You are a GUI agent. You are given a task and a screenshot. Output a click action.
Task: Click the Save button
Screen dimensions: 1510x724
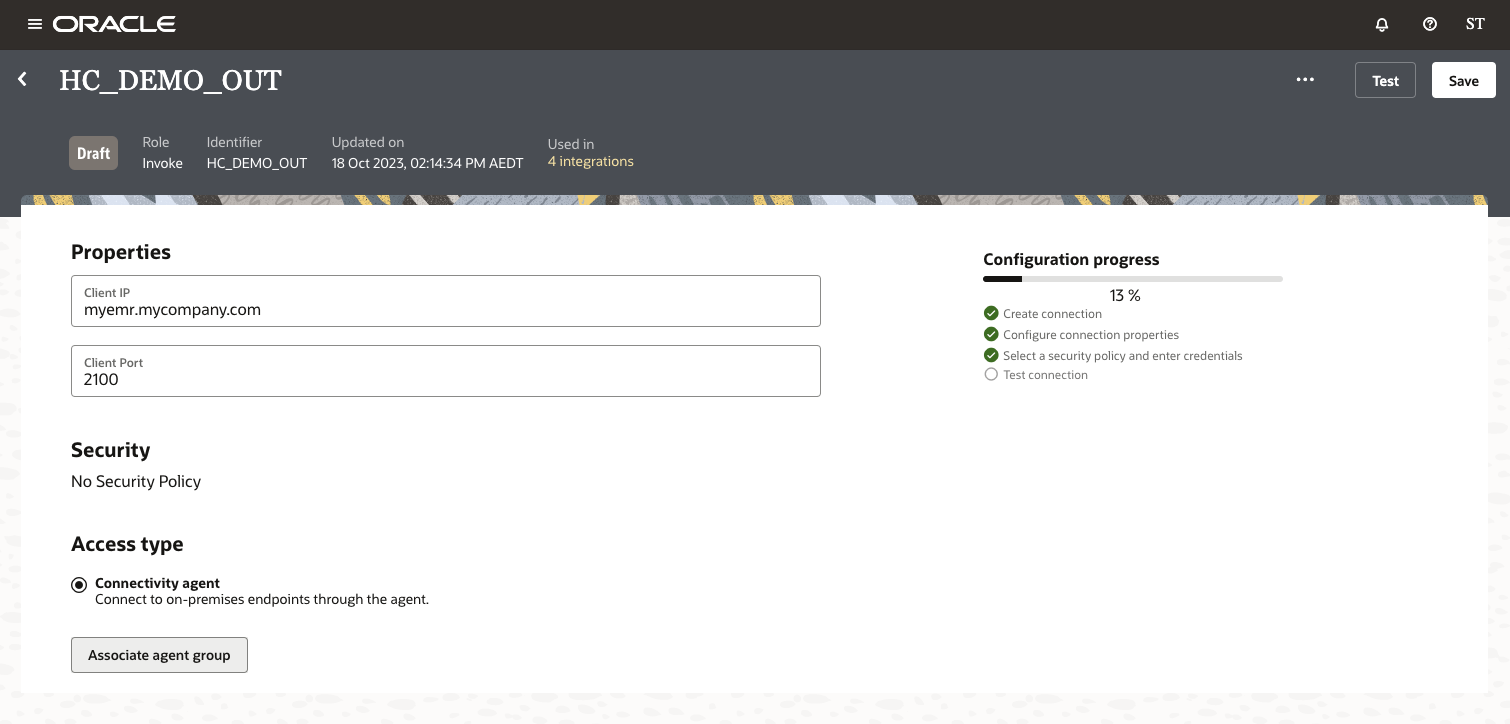[1463, 80]
